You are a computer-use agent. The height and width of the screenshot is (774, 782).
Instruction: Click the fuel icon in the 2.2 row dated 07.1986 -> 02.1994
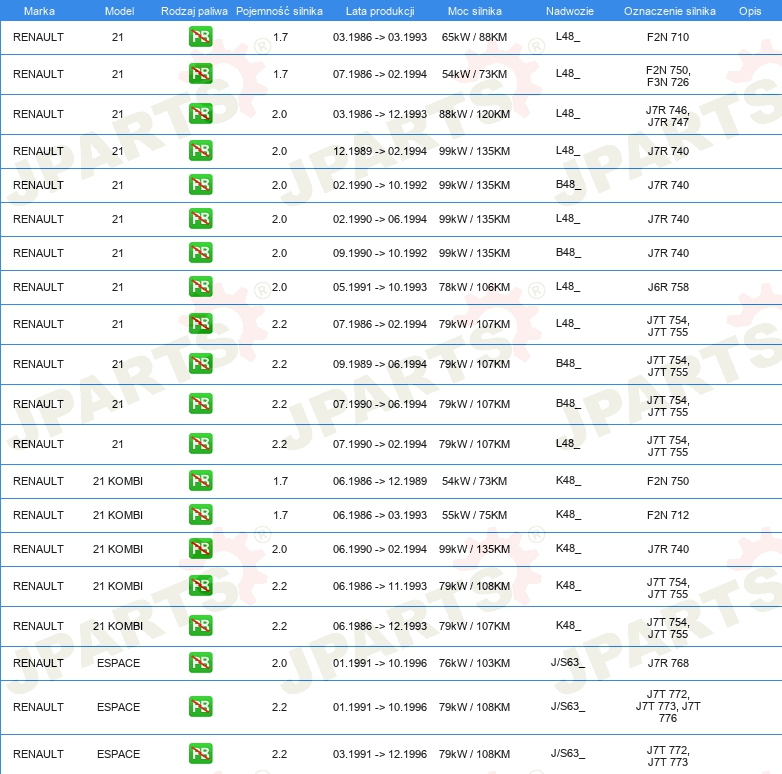(200, 324)
